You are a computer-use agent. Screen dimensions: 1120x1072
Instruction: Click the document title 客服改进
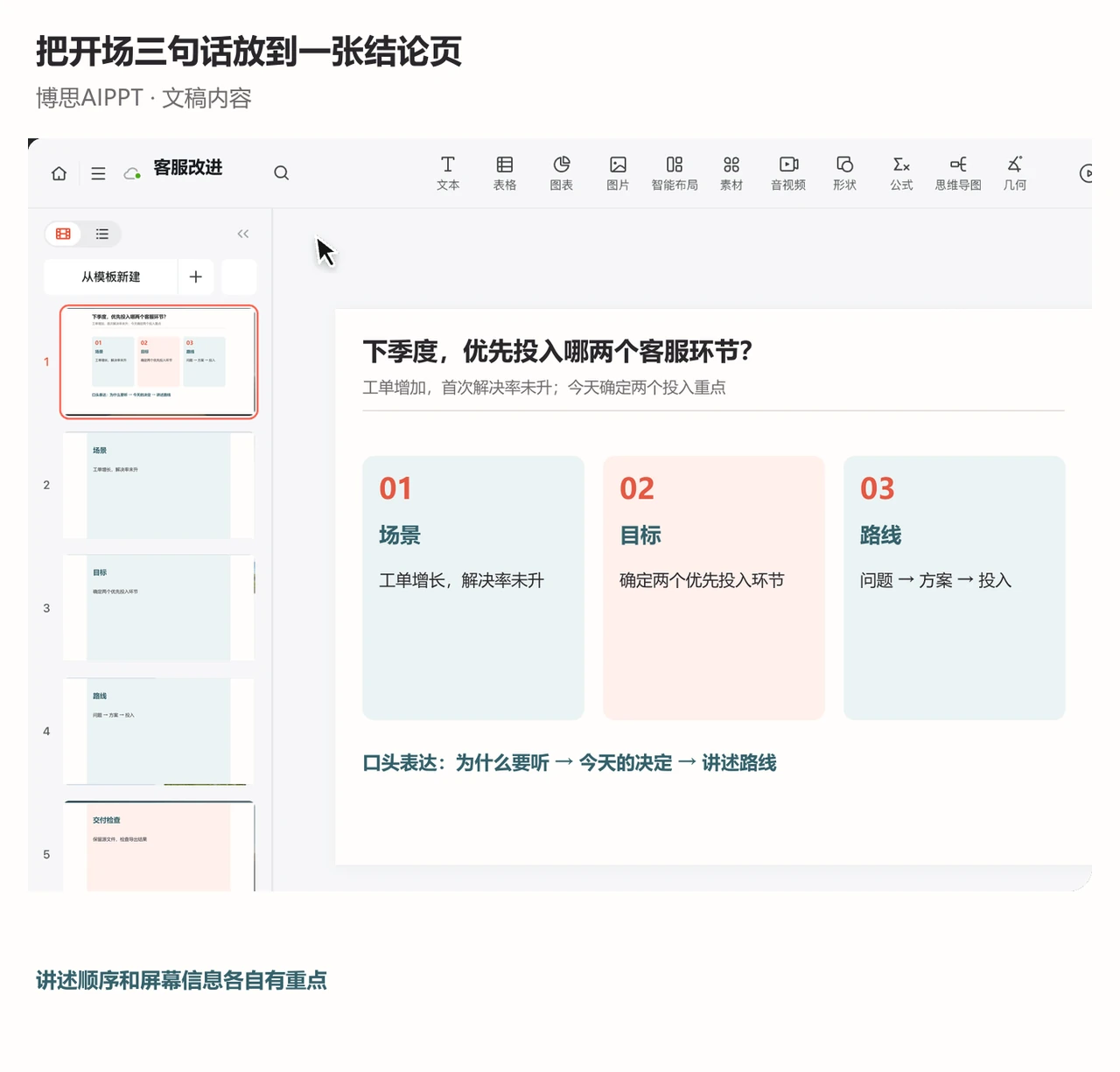click(188, 167)
